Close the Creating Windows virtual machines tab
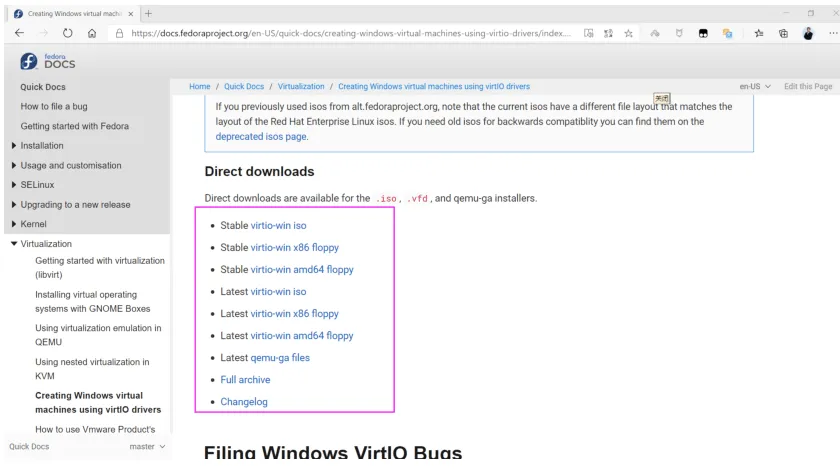The width and height of the screenshot is (840, 469). point(131,14)
